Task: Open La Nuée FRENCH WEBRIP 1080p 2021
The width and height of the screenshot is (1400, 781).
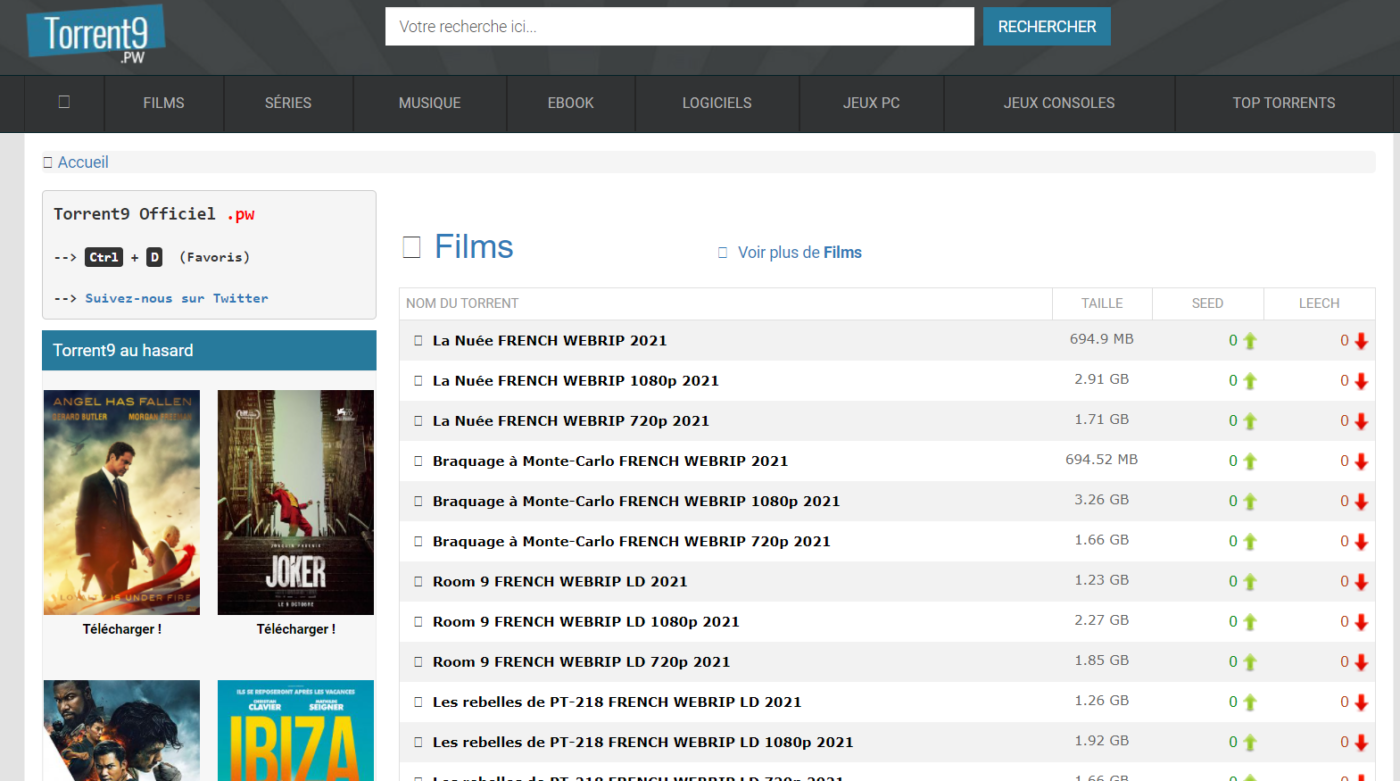Action: click(x=576, y=380)
